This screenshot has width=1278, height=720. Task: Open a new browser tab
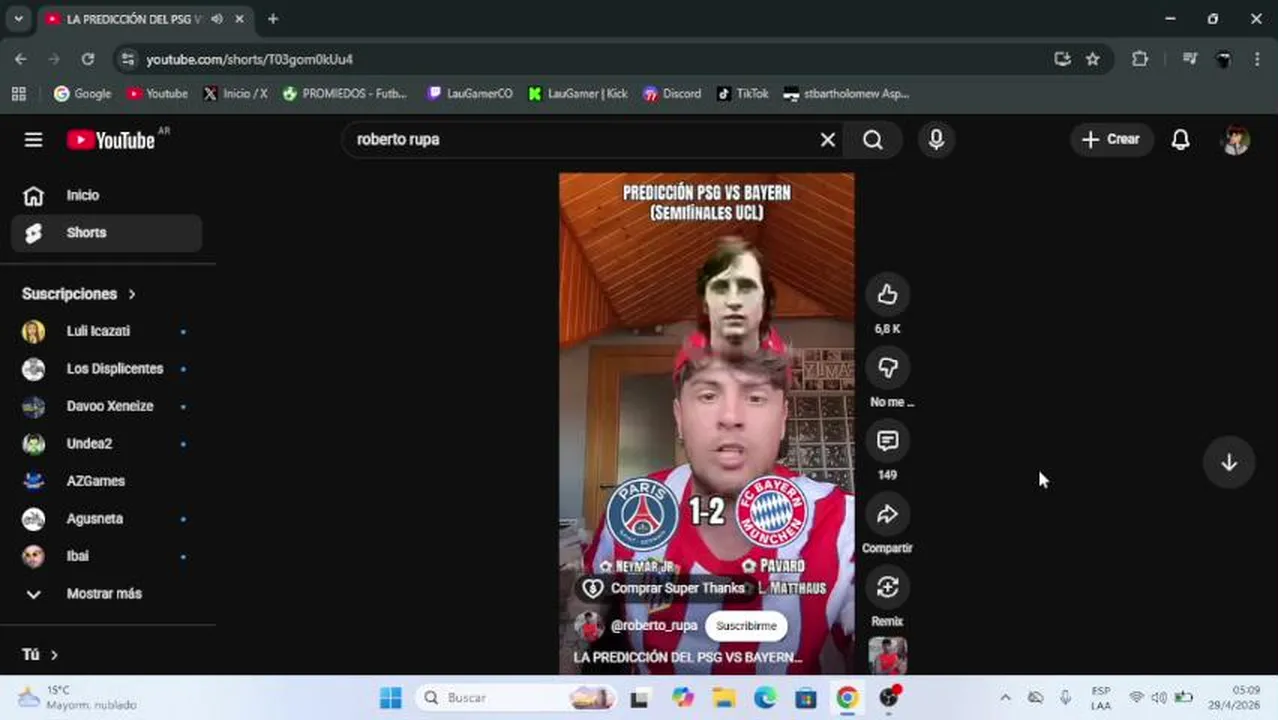tap(273, 19)
